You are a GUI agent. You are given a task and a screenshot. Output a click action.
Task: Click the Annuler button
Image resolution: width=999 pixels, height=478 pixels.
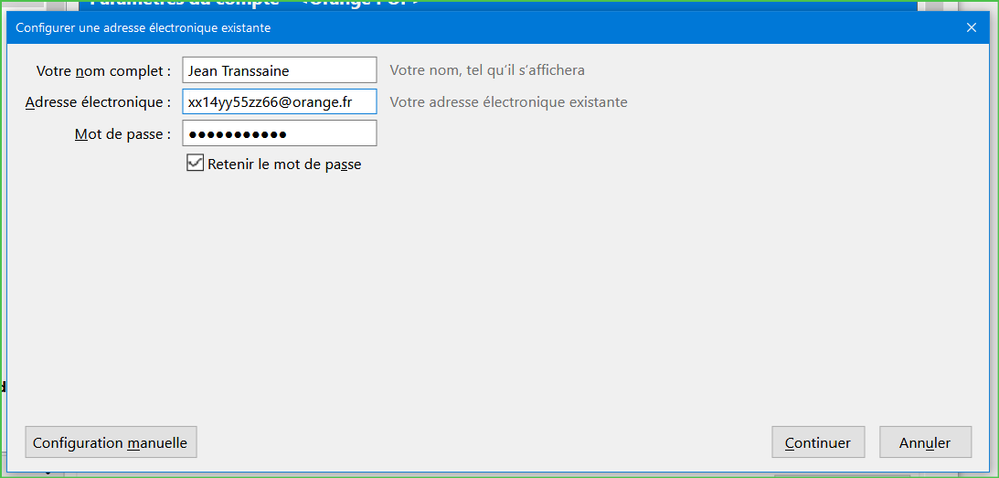tap(925, 442)
